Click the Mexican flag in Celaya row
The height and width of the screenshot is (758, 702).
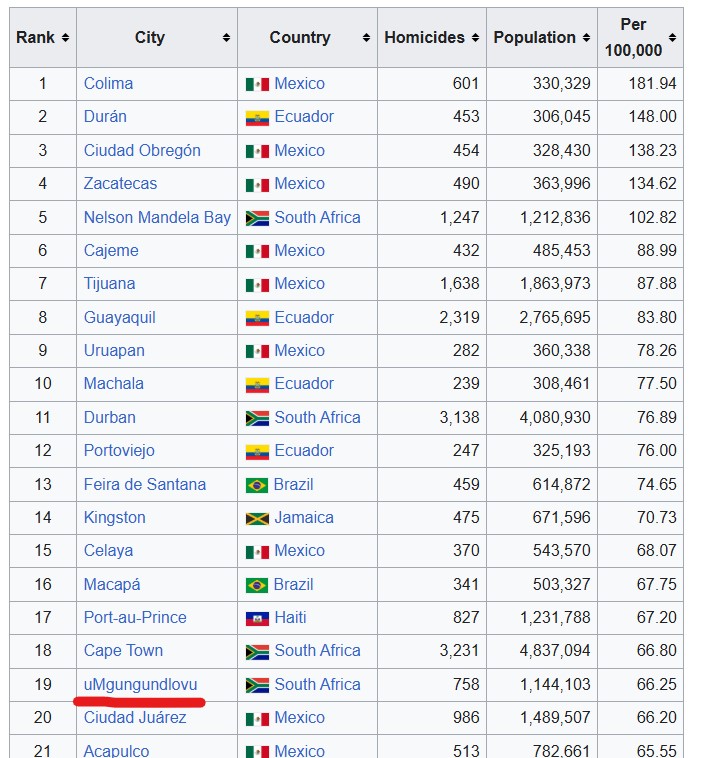pos(257,552)
